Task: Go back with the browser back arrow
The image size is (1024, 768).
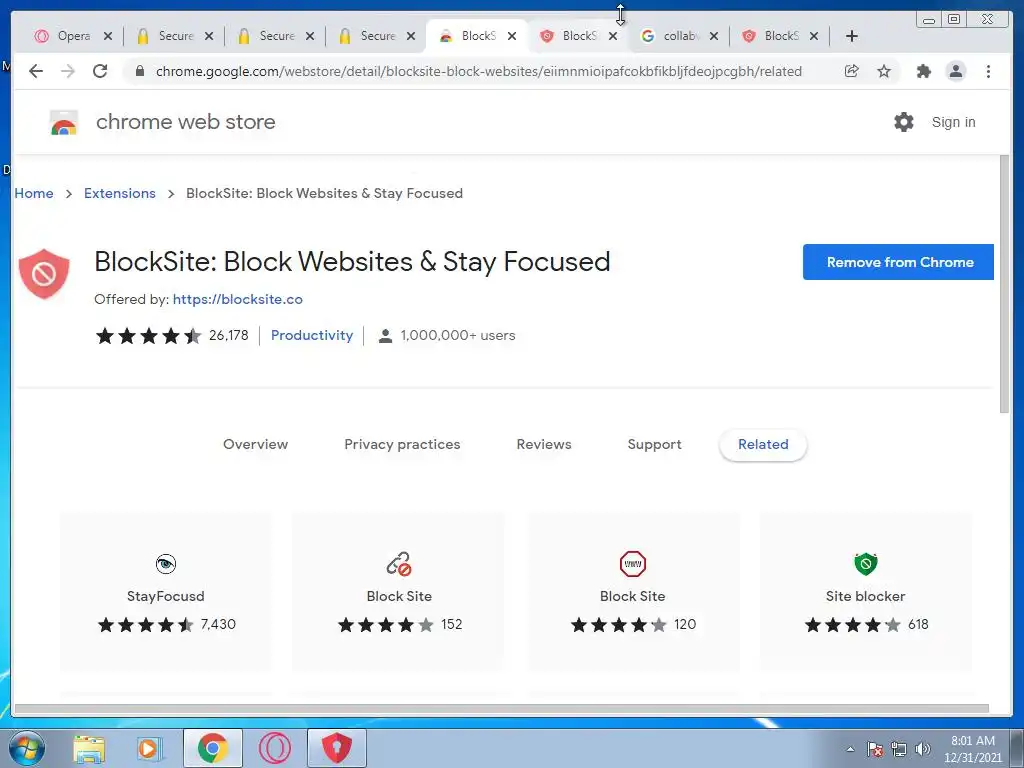Action: (36, 71)
